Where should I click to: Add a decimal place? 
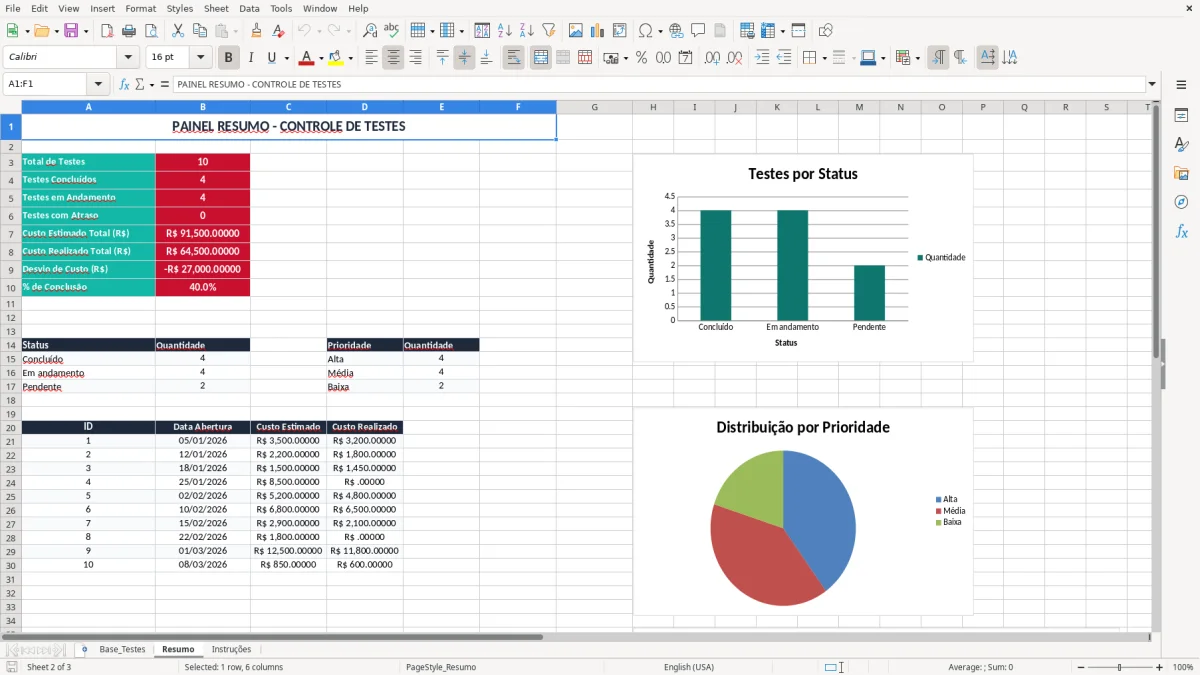click(x=712, y=58)
